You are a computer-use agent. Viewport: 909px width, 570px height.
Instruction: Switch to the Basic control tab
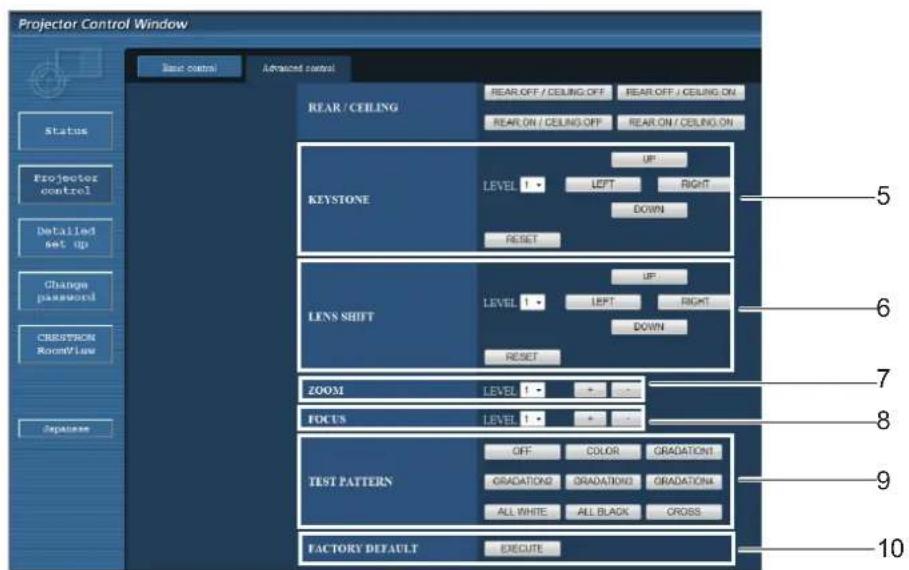click(x=190, y=68)
